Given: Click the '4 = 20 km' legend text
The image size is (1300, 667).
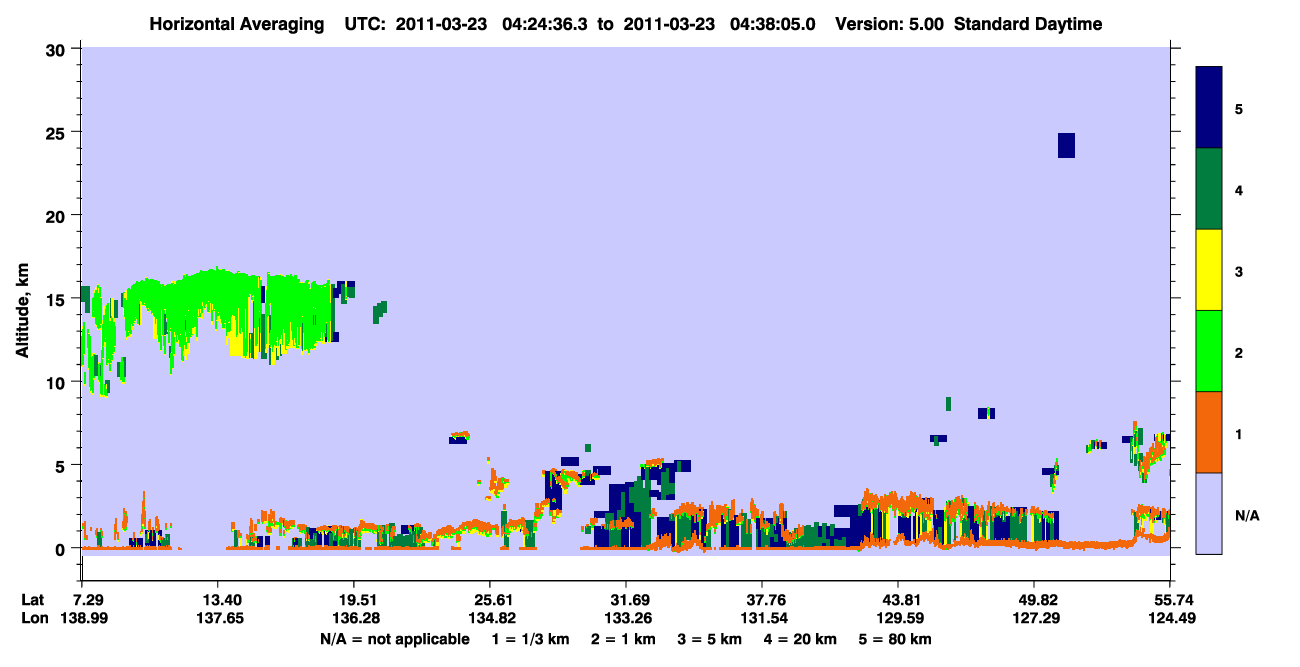Looking at the screenshot, I should point(798,639).
